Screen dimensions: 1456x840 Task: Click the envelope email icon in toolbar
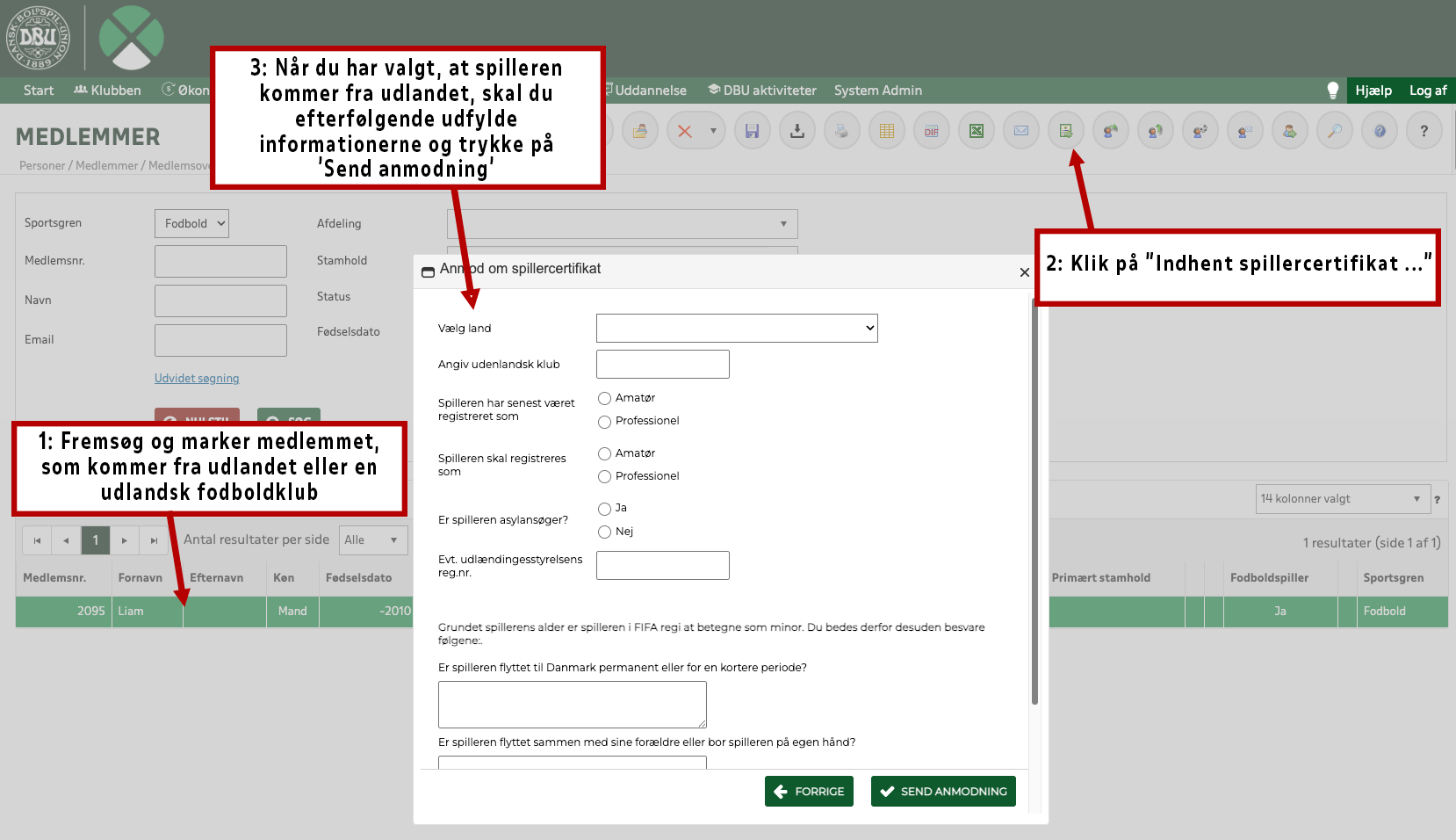point(1020,132)
